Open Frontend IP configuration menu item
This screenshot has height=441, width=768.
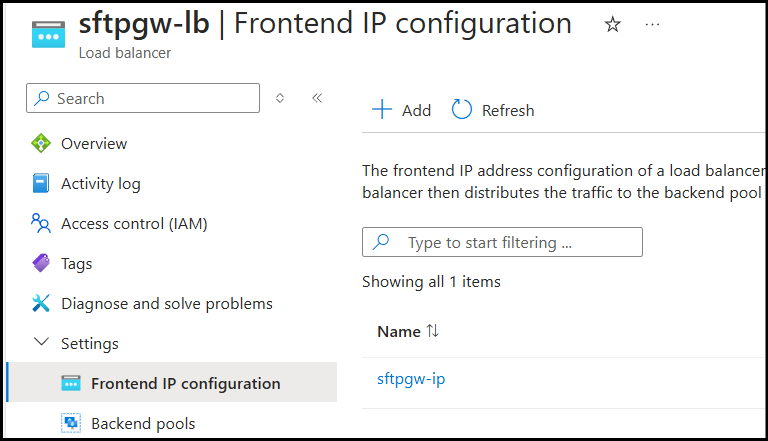pos(185,383)
